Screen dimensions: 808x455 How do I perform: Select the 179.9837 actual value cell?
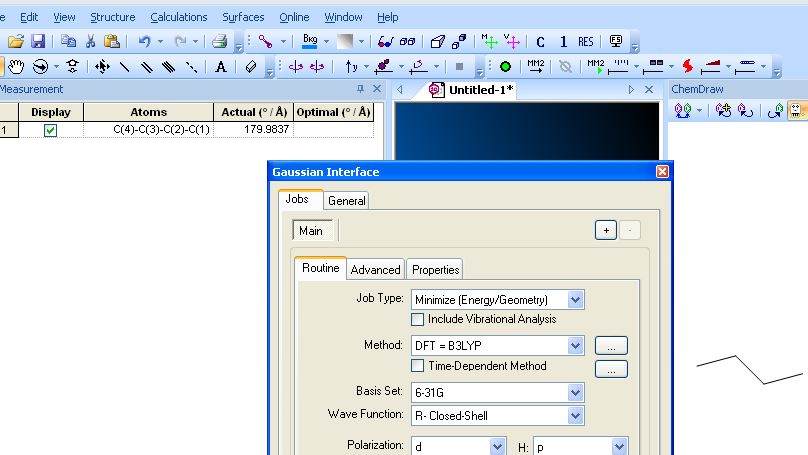coord(253,129)
